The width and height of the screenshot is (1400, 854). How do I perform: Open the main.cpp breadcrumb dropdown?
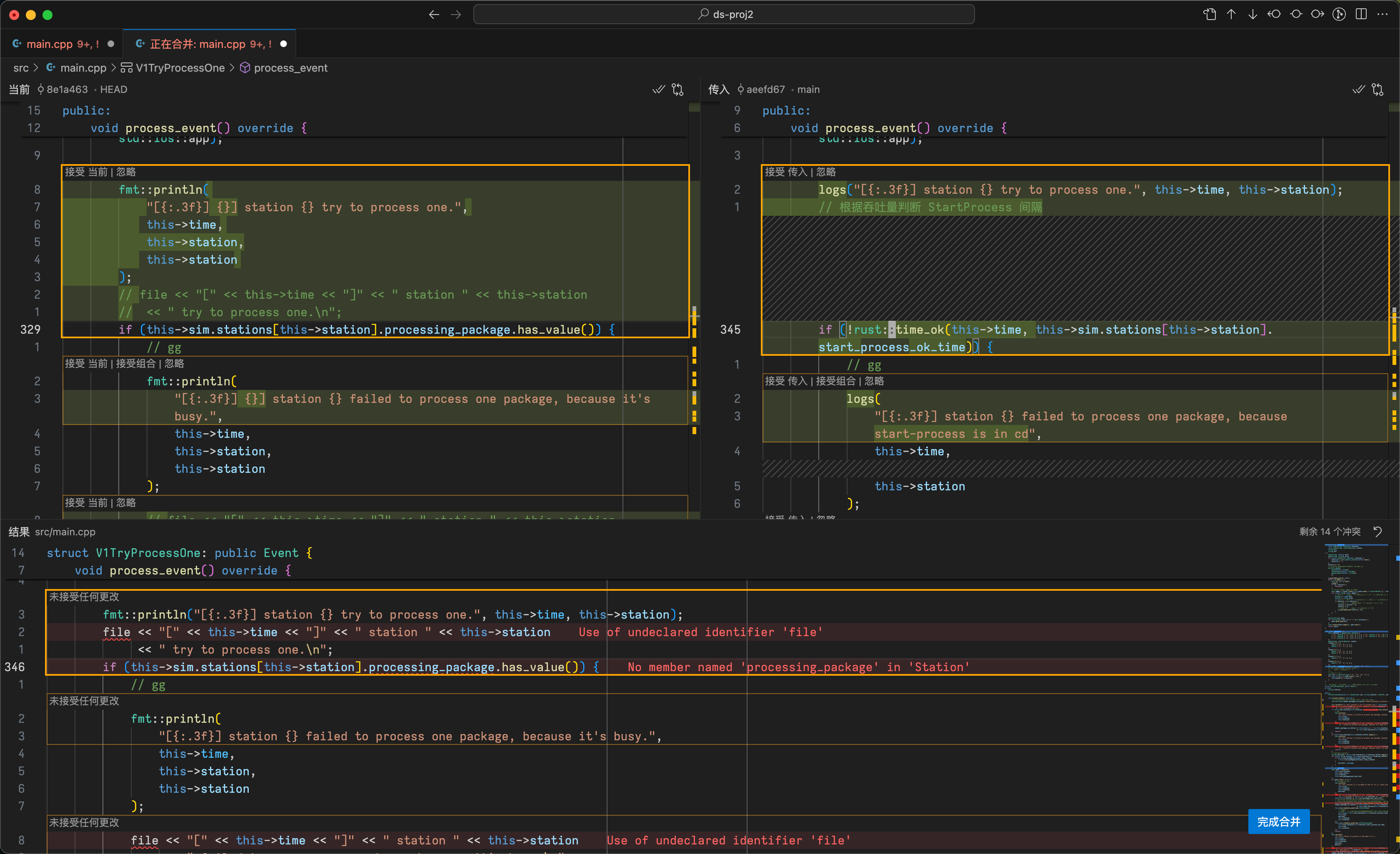click(83, 67)
